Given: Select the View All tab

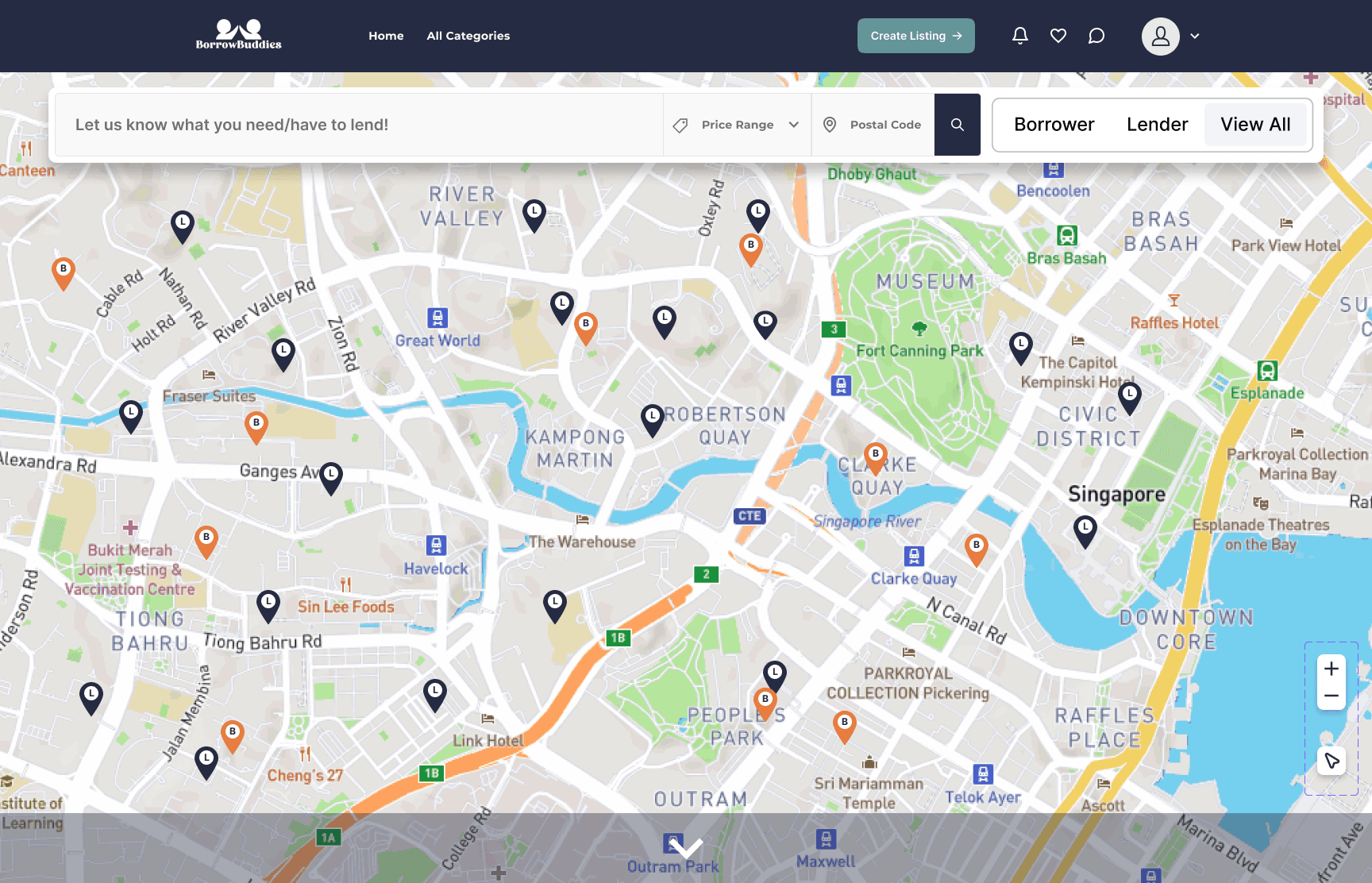Looking at the screenshot, I should (x=1256, y=125).
